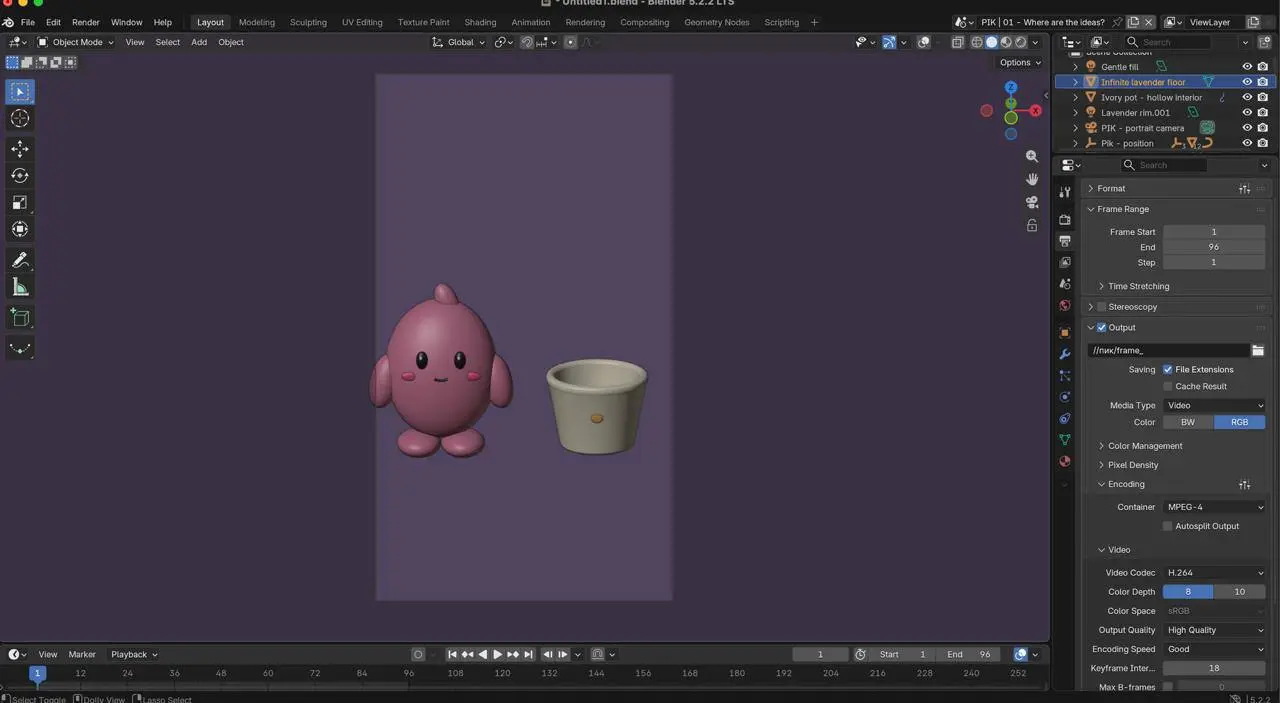
Task: Click the pan hand viewport gizmo
Action: click(x=1032, y=179)
